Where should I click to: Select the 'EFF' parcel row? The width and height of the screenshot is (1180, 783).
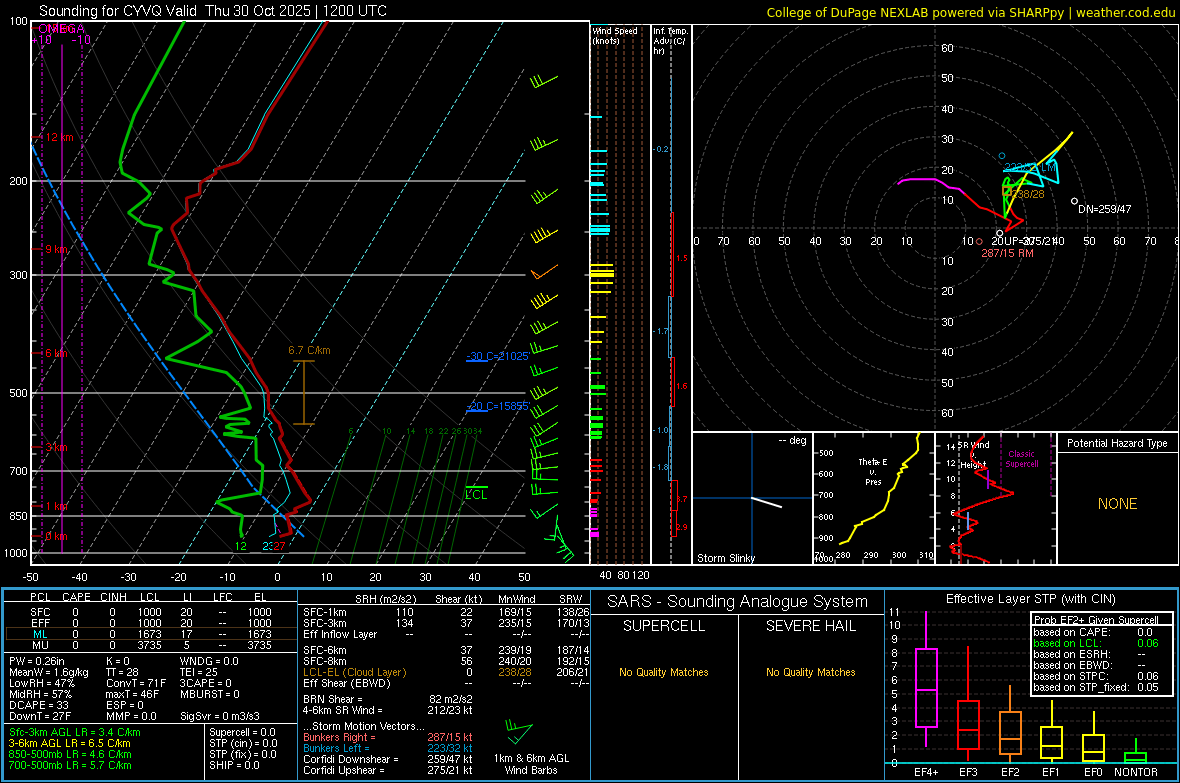click(x=150, y=623)
